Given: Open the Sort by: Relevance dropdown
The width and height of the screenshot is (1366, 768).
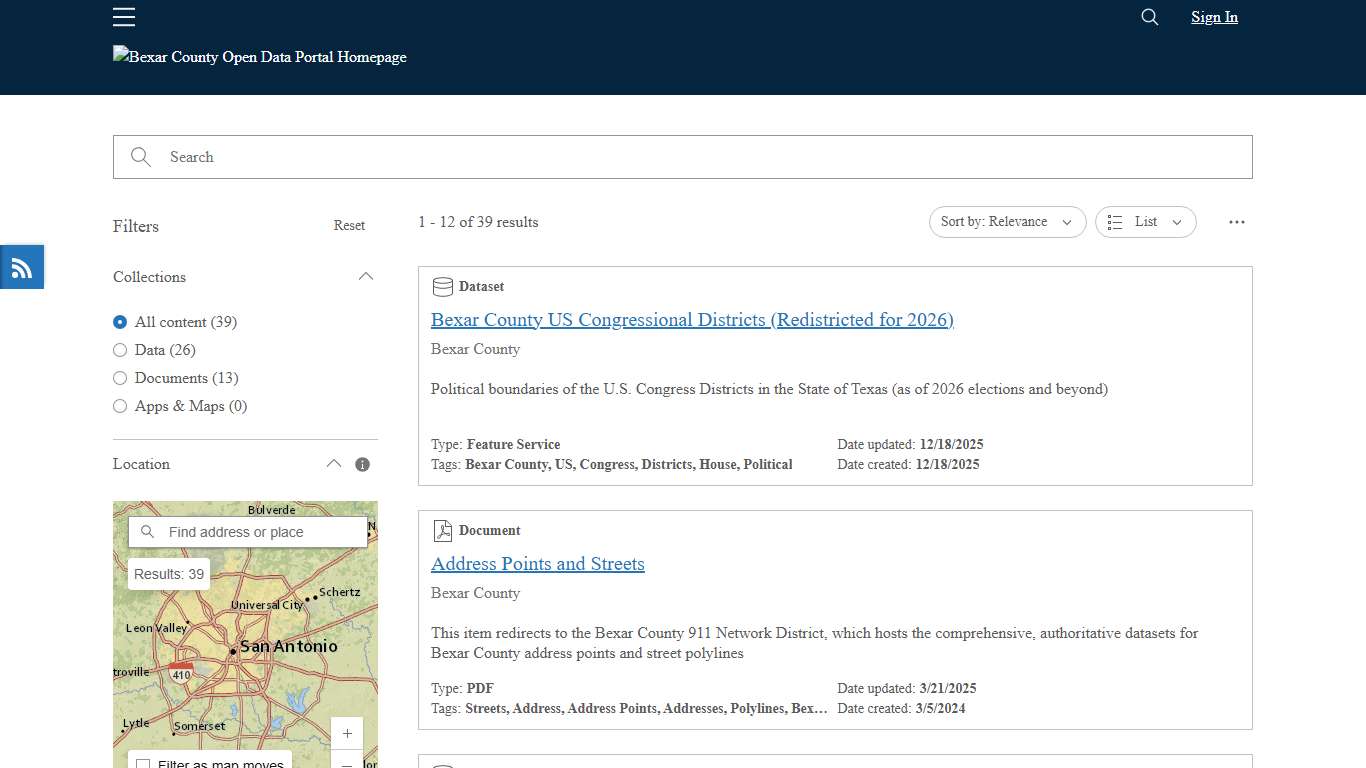Looking at the screenshot, I should click(1006, 222).
